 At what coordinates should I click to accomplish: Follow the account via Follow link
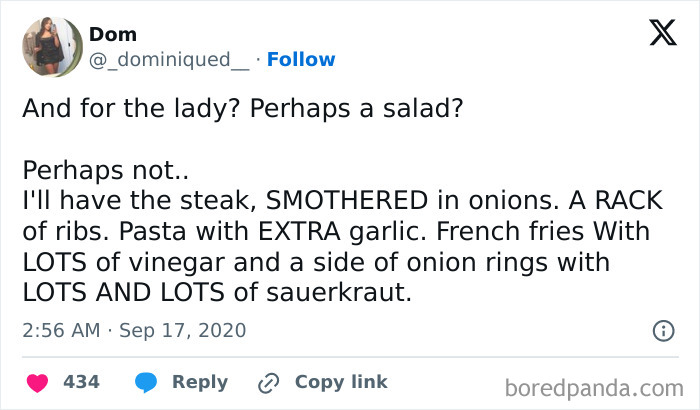301,60
